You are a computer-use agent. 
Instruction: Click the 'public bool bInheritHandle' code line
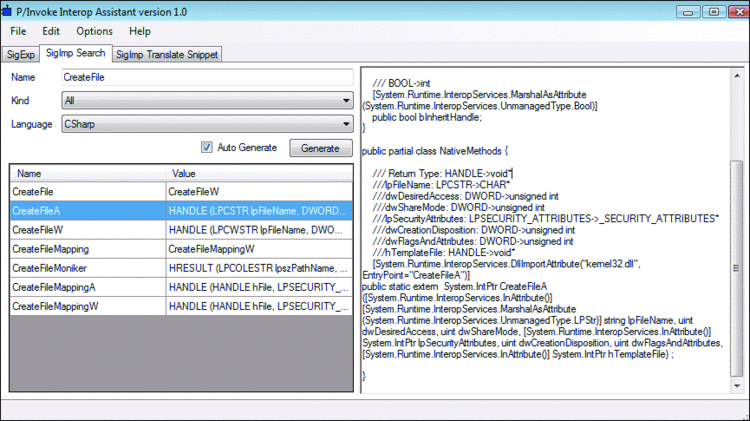click(427, 117)
